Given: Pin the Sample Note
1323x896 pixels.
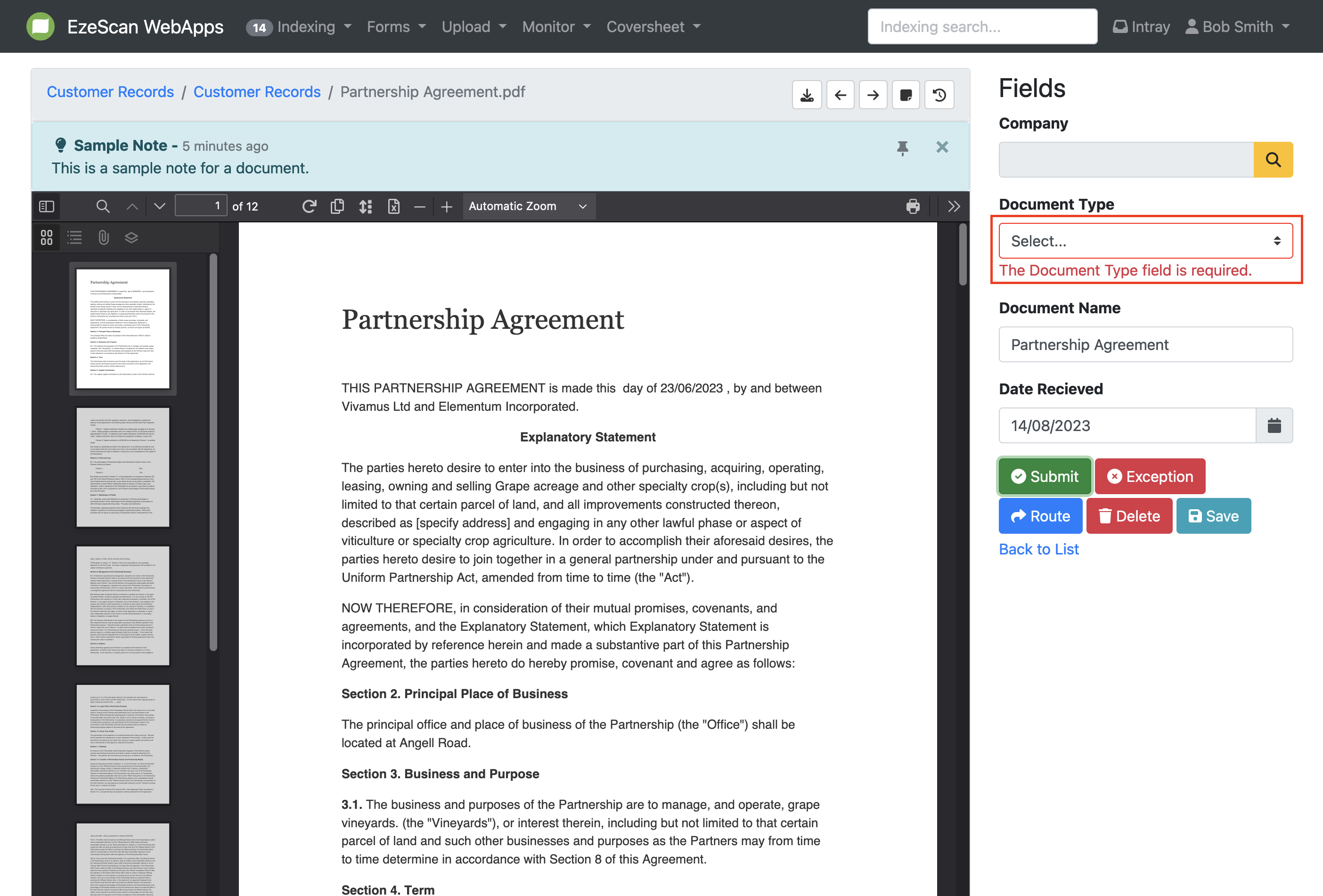Looking at the screenshot, I should point(902,147).
